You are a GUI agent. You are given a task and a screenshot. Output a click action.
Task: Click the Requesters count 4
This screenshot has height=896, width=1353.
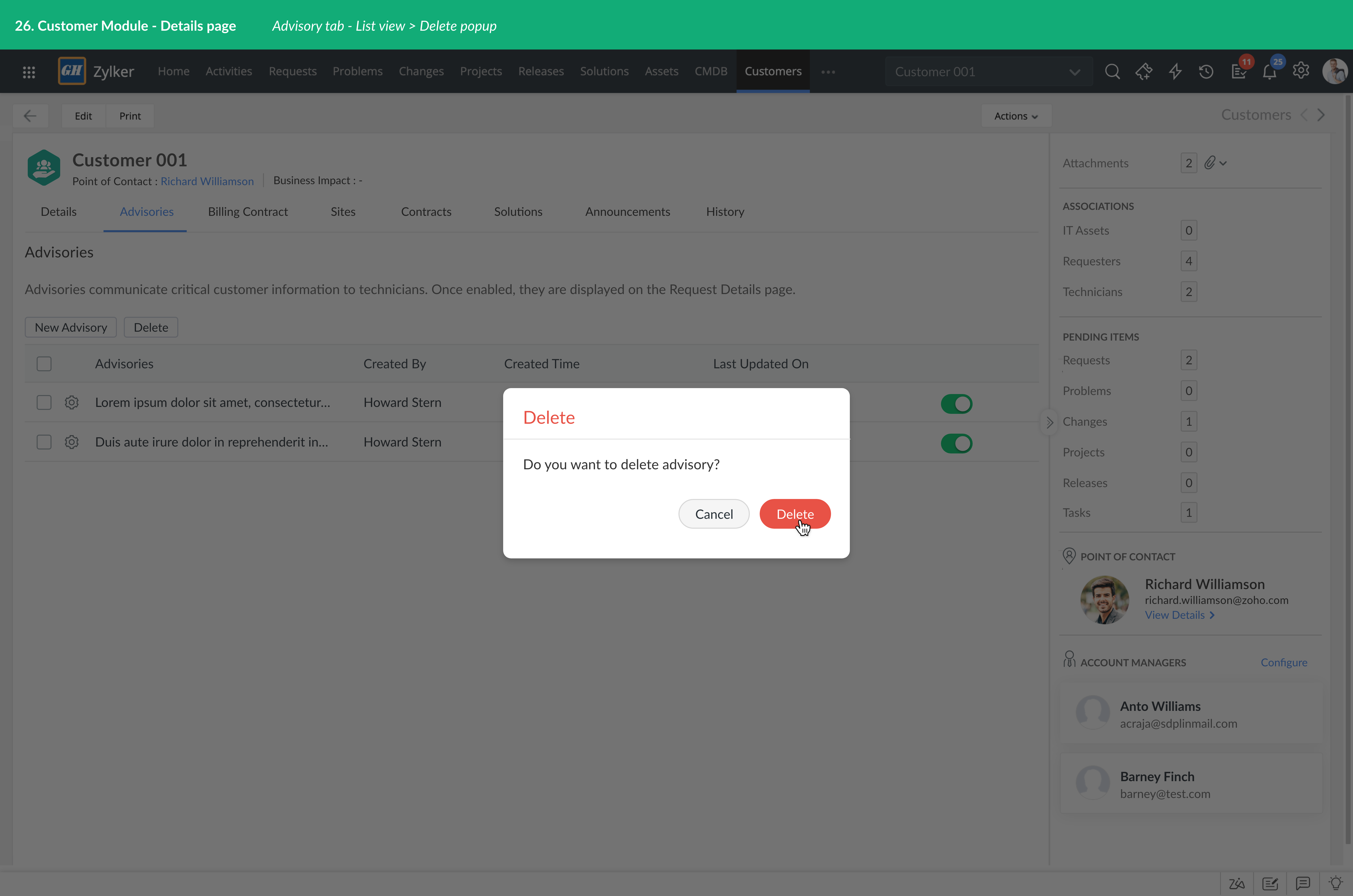tap(1189, 261)
